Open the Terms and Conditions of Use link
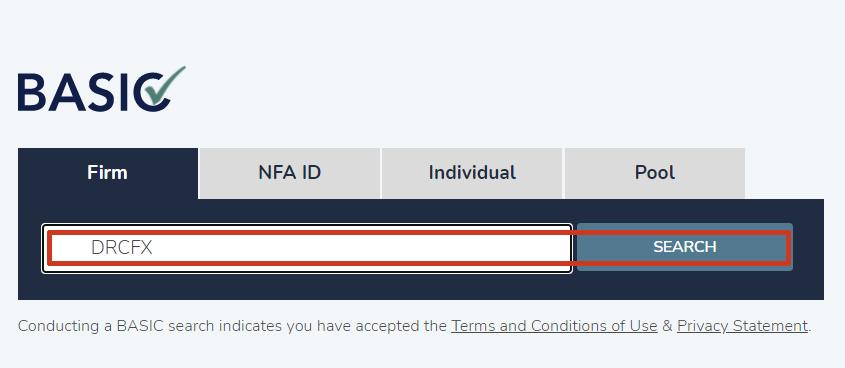845x368 pixels. [x=554, y=326]
